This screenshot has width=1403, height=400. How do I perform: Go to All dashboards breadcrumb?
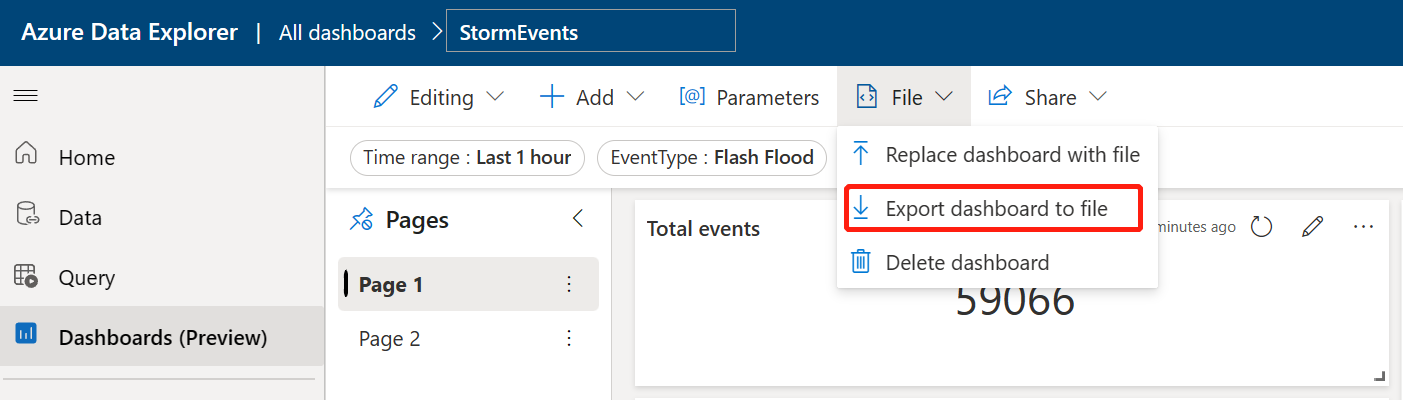[x=347, y=32]
